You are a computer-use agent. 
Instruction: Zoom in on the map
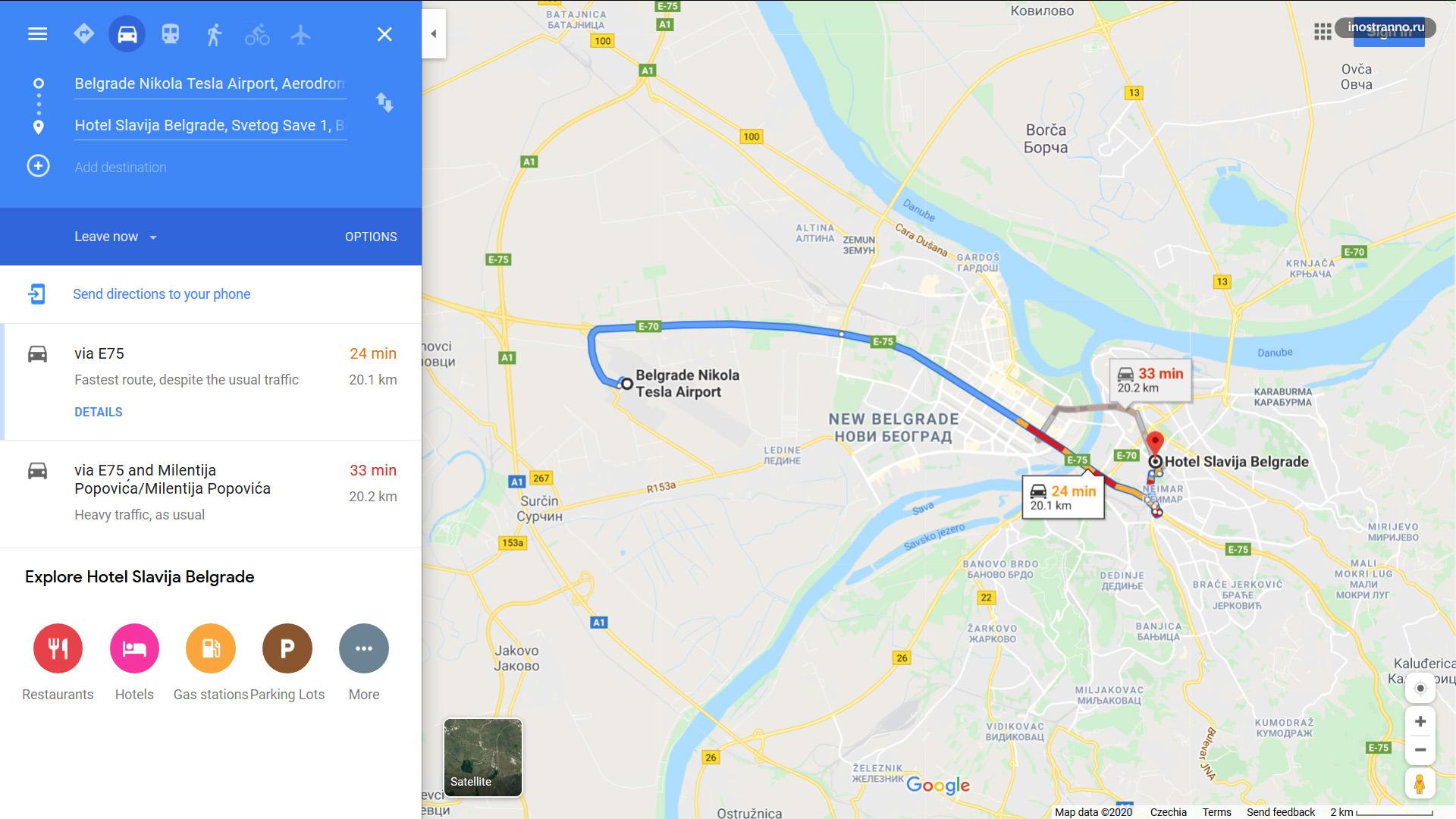pyautogui.click(x=1420, y=722)
